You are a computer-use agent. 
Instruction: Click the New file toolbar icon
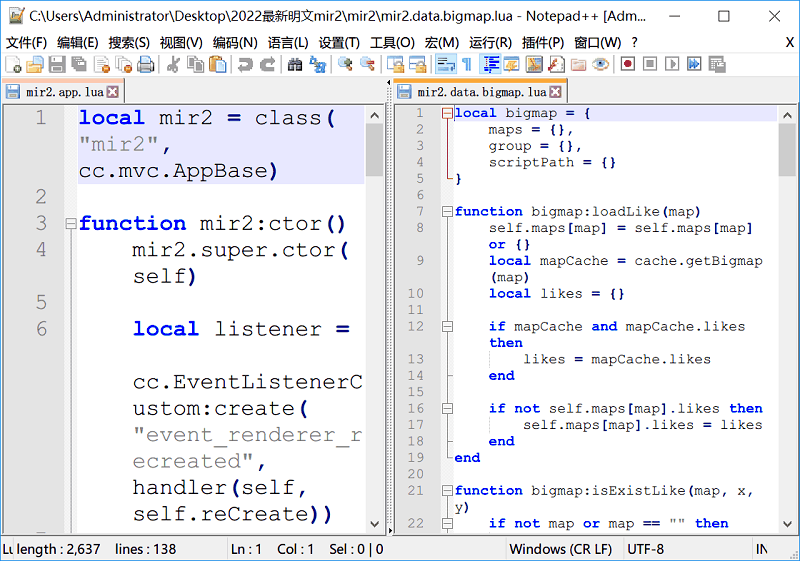12,64
